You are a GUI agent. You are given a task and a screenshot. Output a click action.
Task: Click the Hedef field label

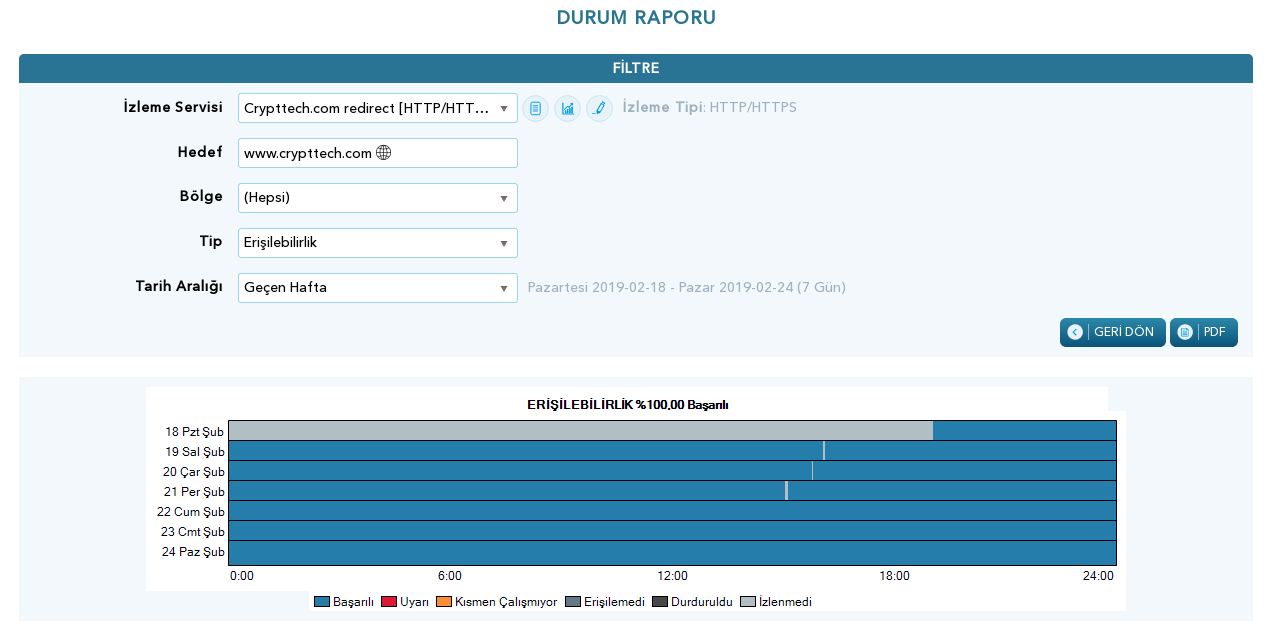tap(200, 152)
